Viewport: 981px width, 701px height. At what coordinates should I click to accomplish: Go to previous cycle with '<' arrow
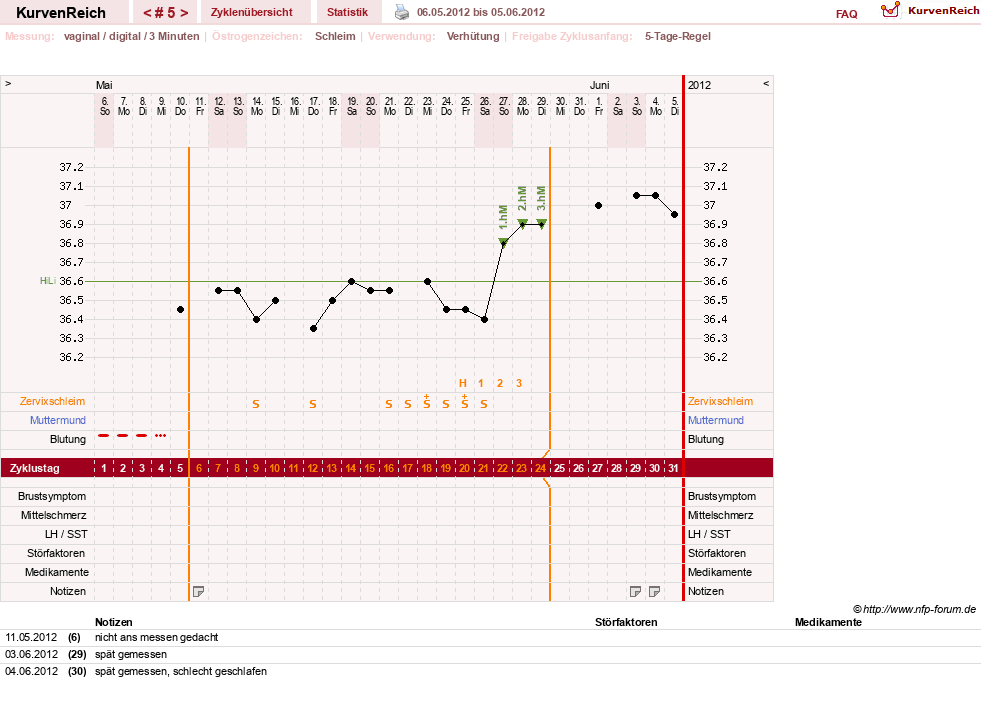click(x=148, y=13)
